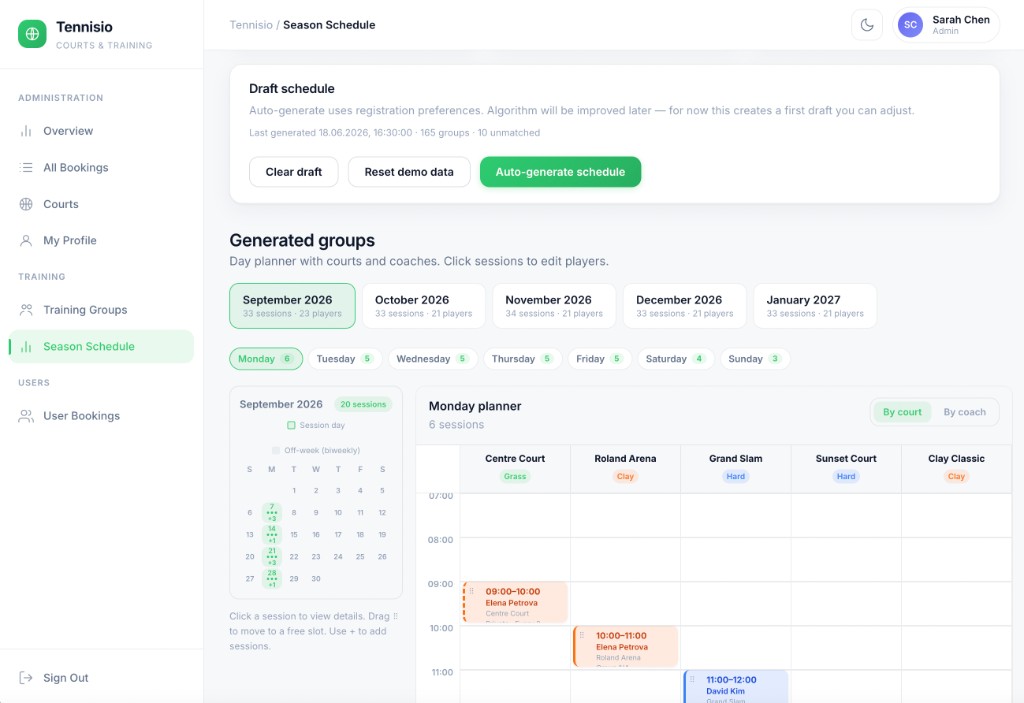Open the 09:00–10:00 Elena Petrova session
1024x703 pixels.
pyautogui.click(x=515, y=602)
